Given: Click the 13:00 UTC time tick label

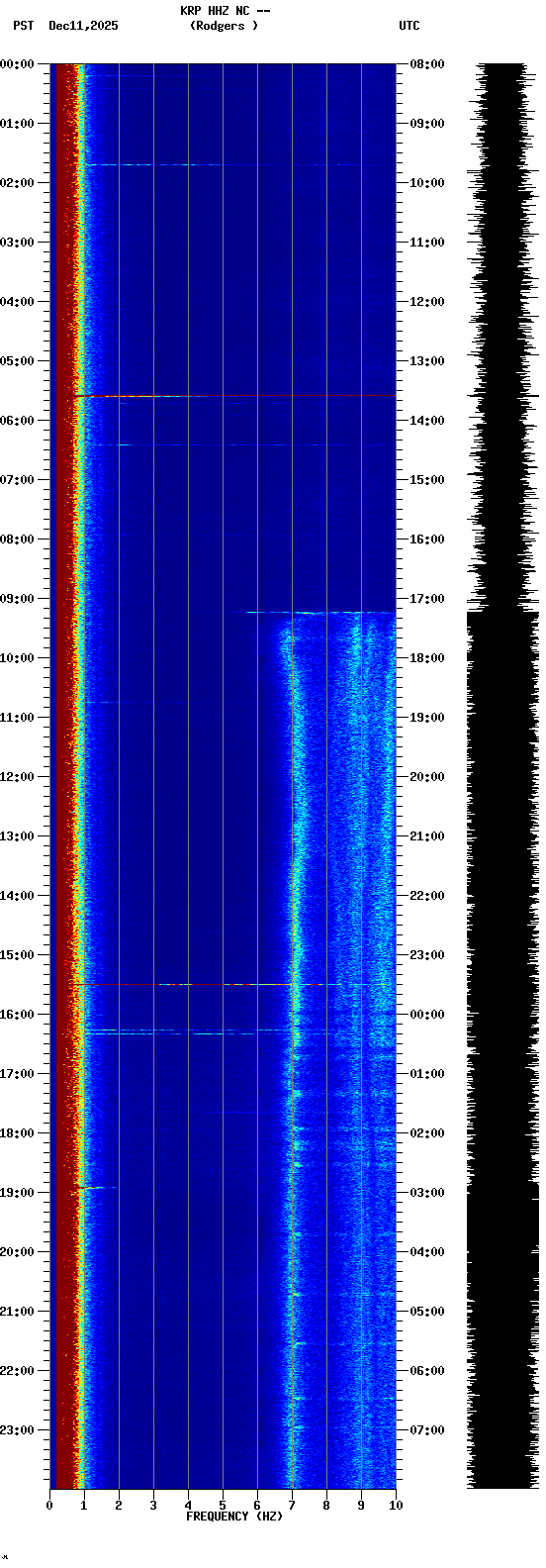Looking at the screenshot, I should click(x=426, y=361).
